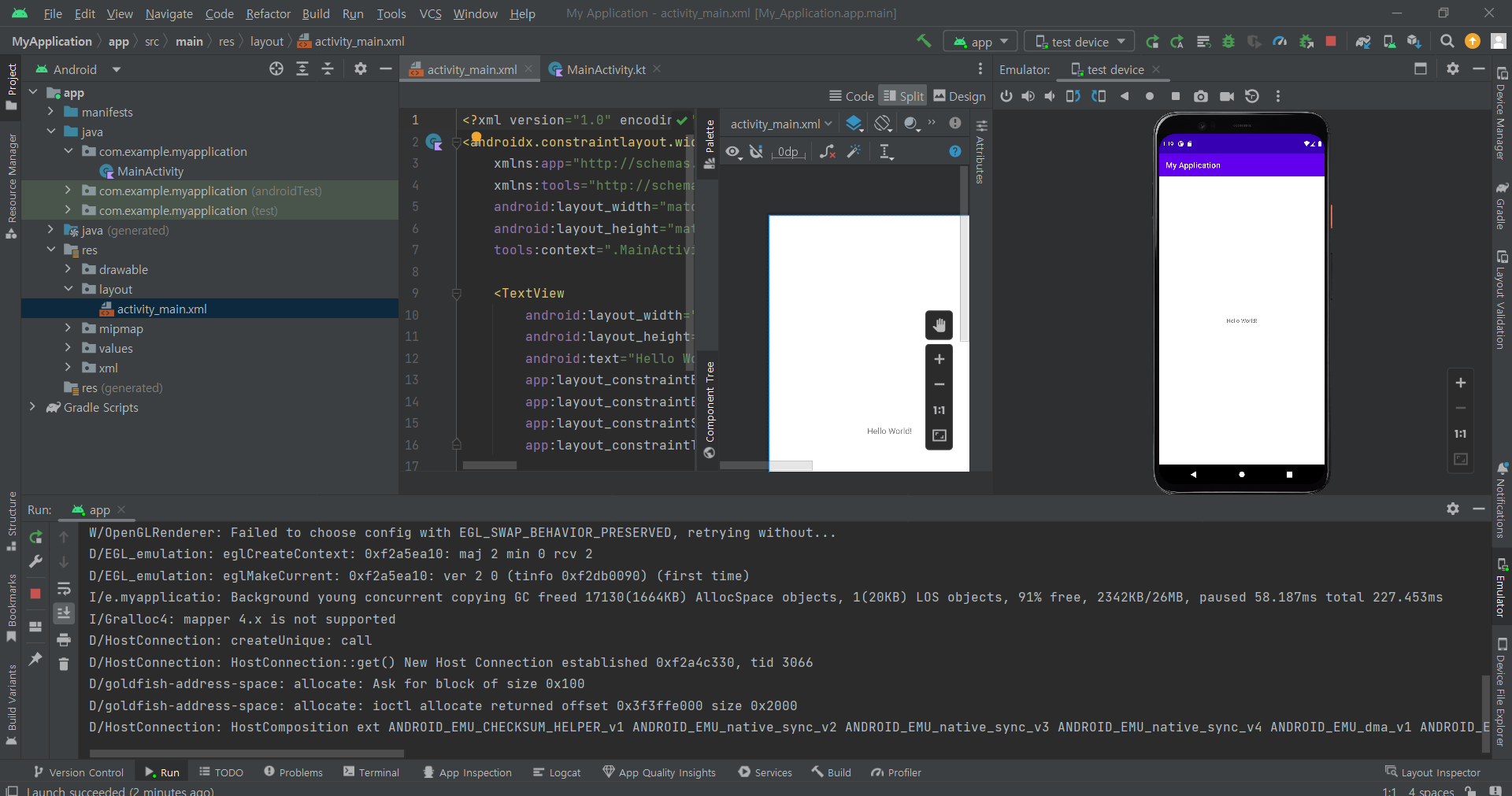Open emulator extended controls three dots
This screenshot has height=796, width=1512.
[1278, 96]
